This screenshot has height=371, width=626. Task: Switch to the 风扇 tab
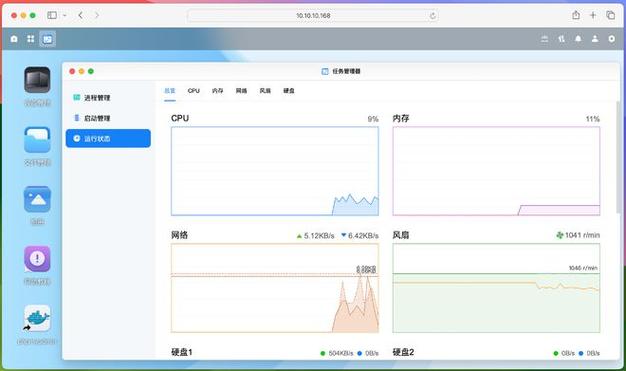[265, 91]
